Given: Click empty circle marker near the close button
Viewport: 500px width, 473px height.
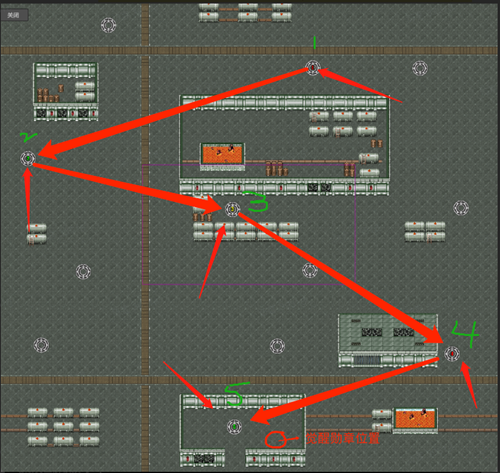Looking at the screenshot, I should [x=108, y=25].
